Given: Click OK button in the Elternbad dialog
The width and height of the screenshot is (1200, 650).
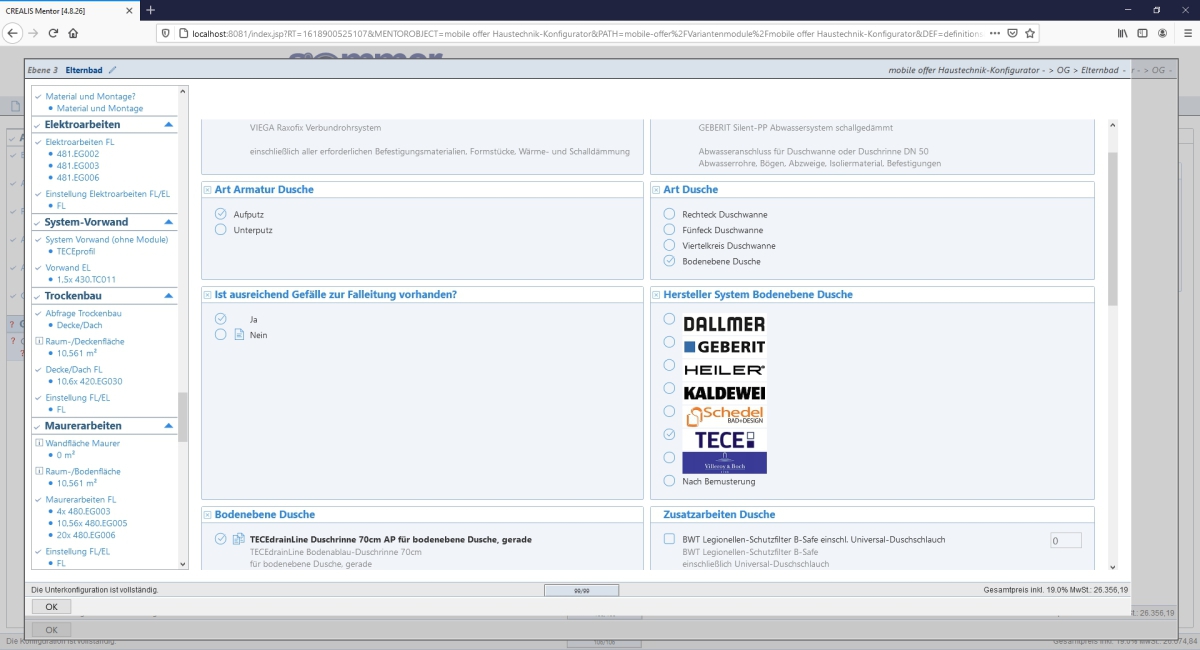Looking at the screenshot, I should pos(51,607).
